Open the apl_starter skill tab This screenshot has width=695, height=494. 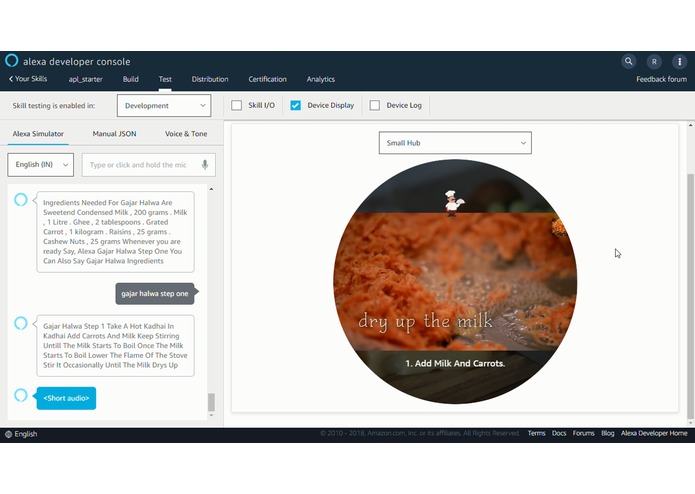(x=86, y=79)
